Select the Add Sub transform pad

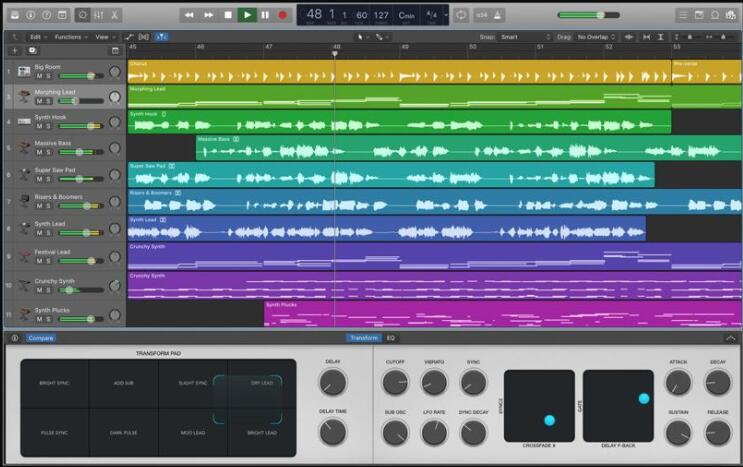(124, 383)
